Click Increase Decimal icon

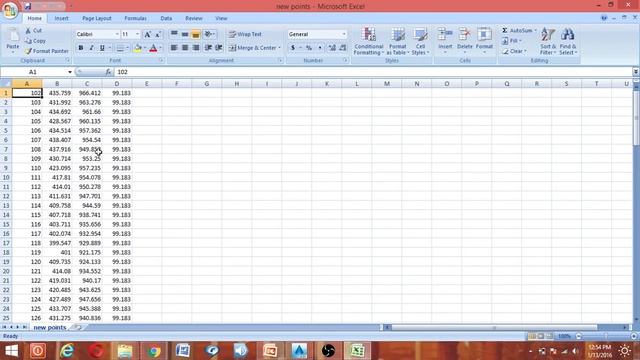332,48
